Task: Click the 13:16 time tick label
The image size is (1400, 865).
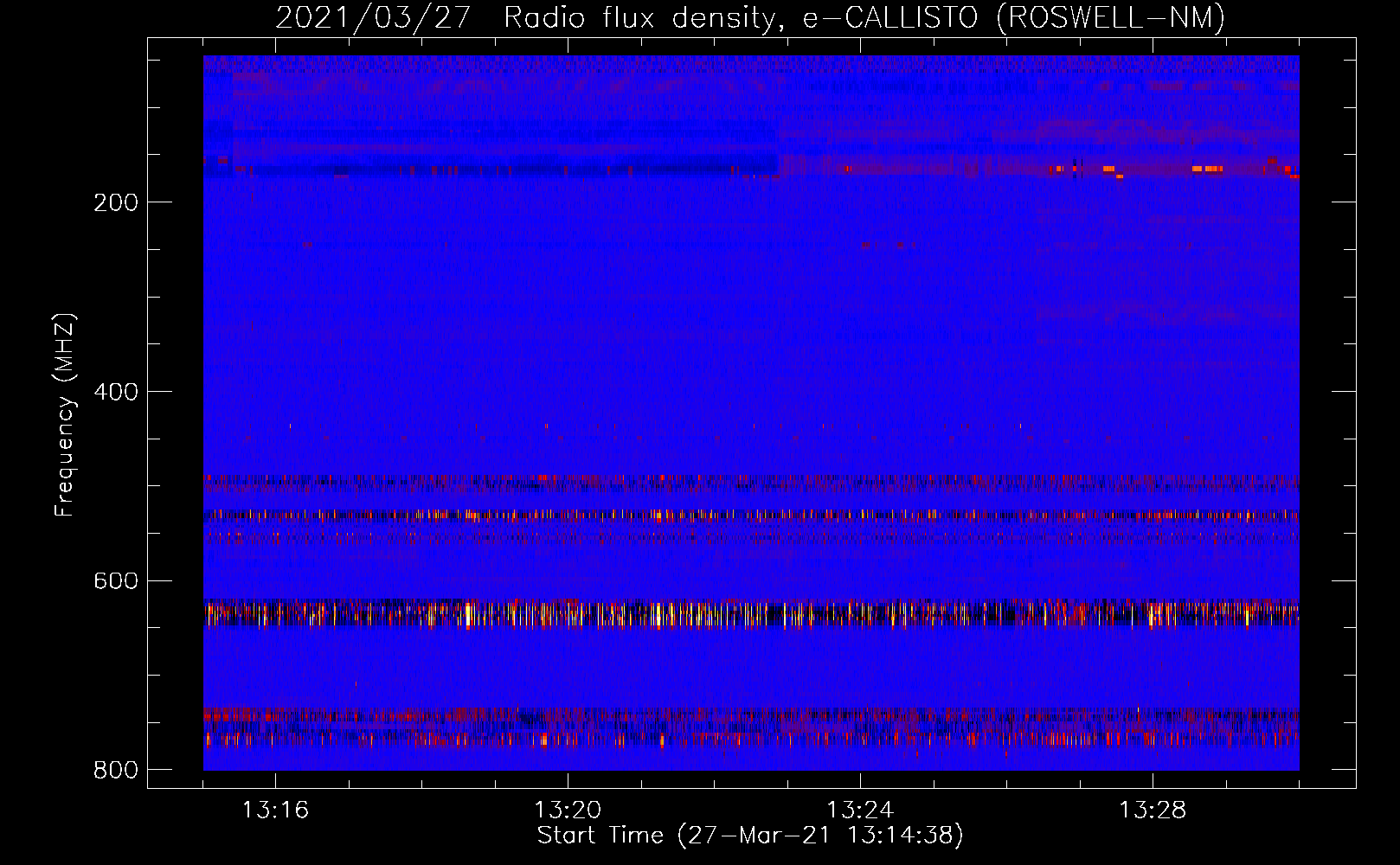Action: pos(275,811)
